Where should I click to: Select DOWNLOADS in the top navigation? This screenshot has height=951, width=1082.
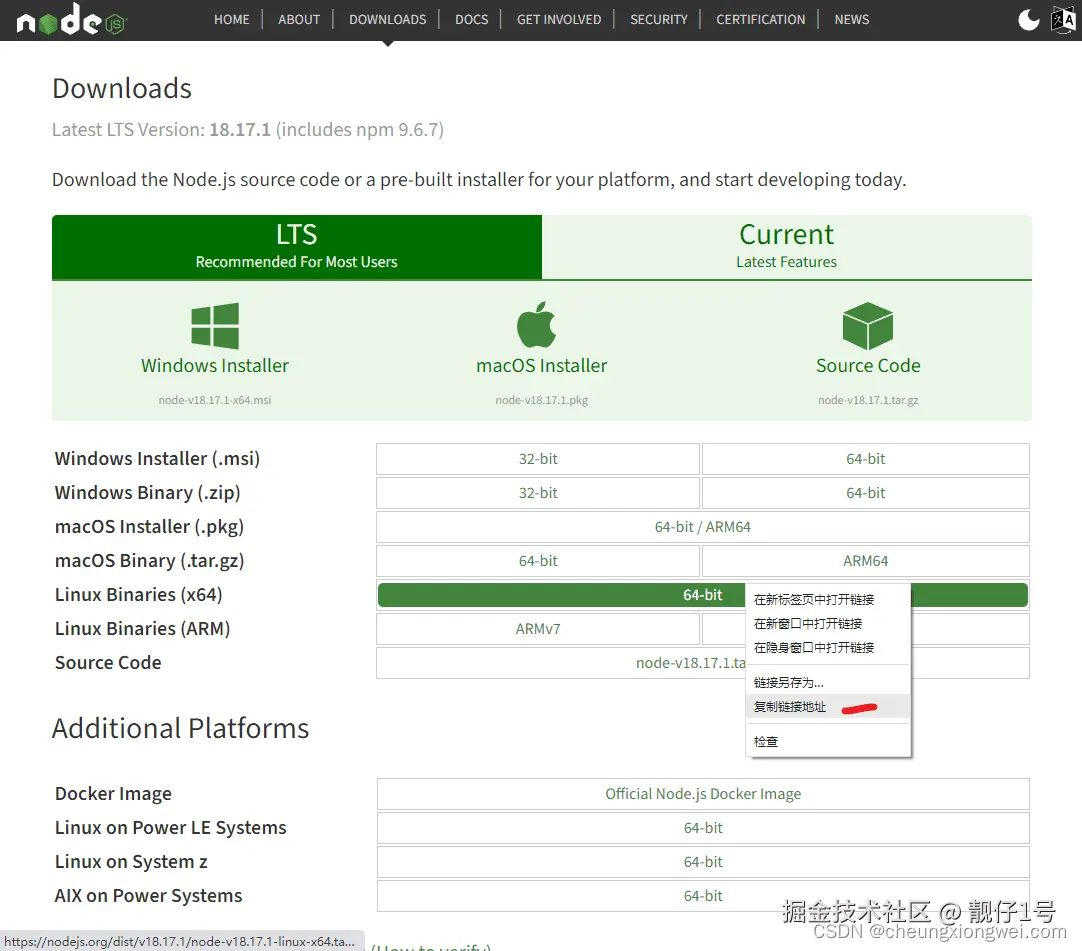point(387,19)
